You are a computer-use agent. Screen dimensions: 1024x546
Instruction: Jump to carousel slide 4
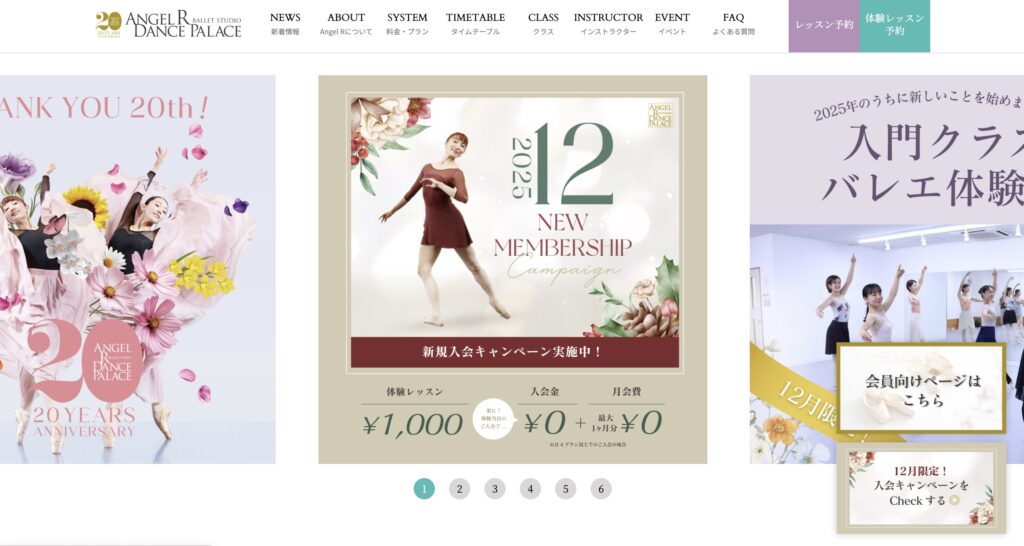pos(530,489)
